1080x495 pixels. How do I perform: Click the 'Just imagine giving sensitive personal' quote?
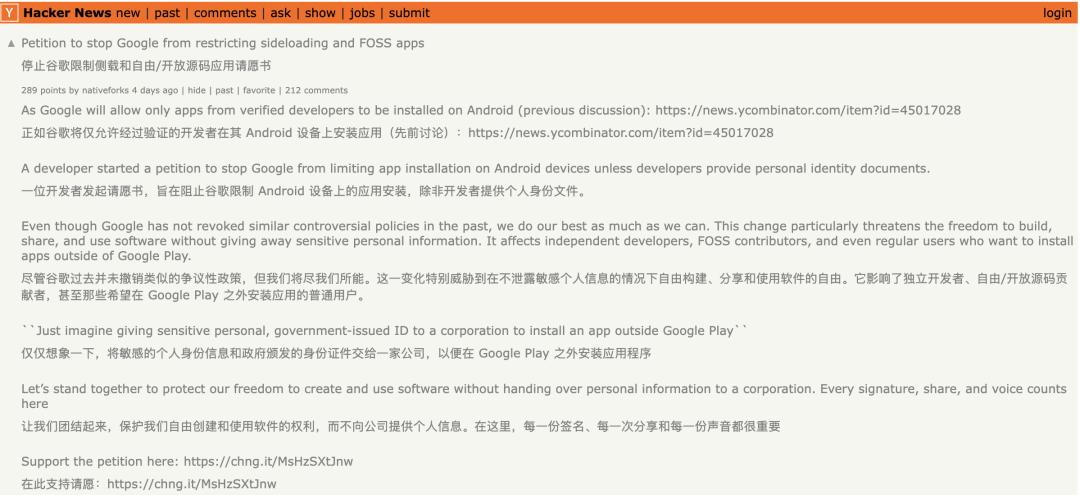click(384, 331)
